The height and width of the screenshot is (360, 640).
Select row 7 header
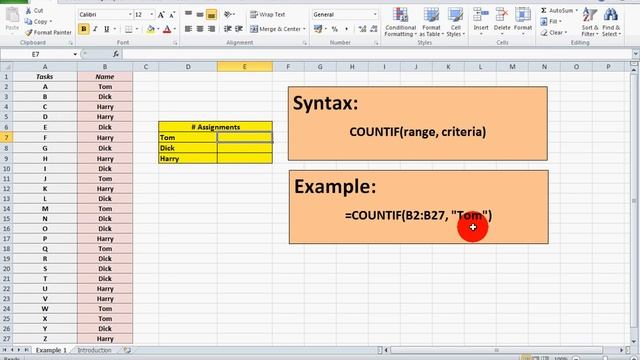pyautogui.click(x=6, y=138)
